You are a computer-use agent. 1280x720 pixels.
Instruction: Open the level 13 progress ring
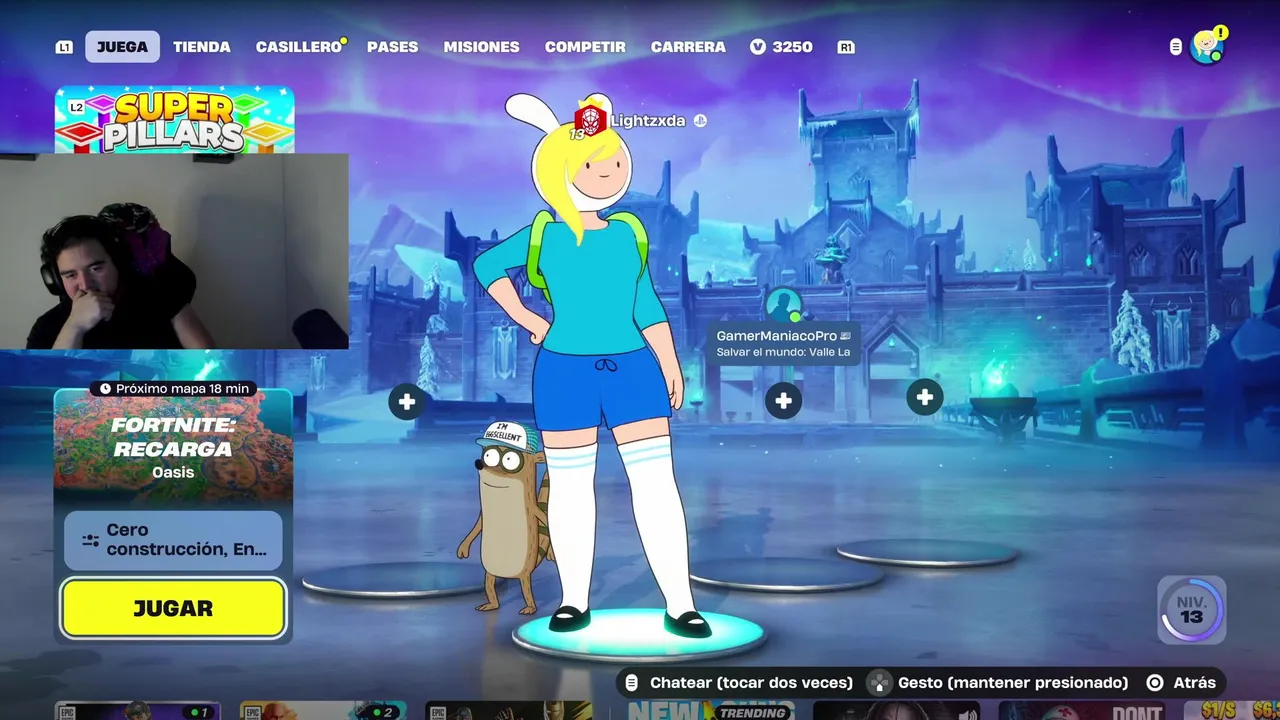(1191, 609)
